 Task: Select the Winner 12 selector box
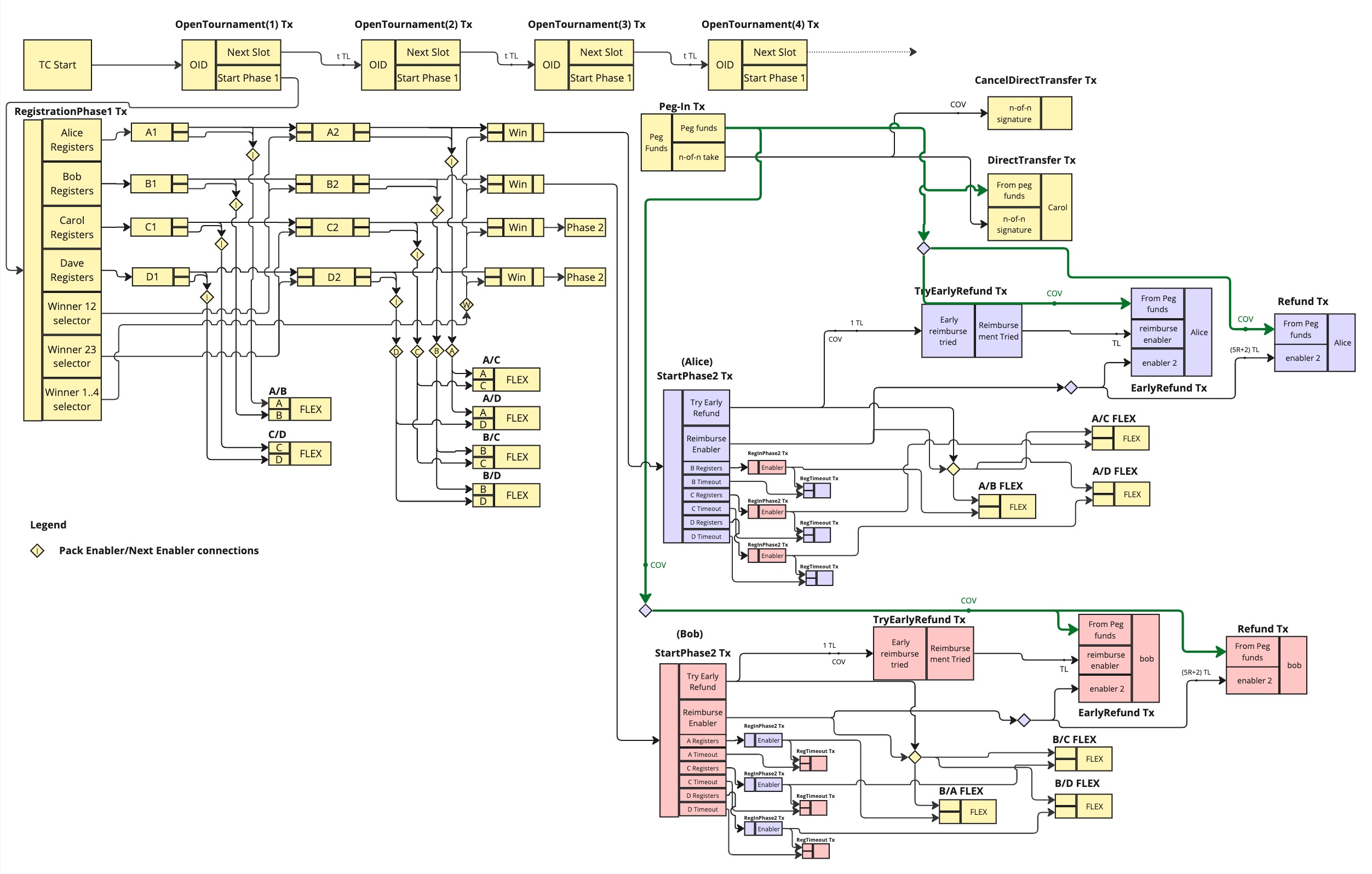point(72,313)
